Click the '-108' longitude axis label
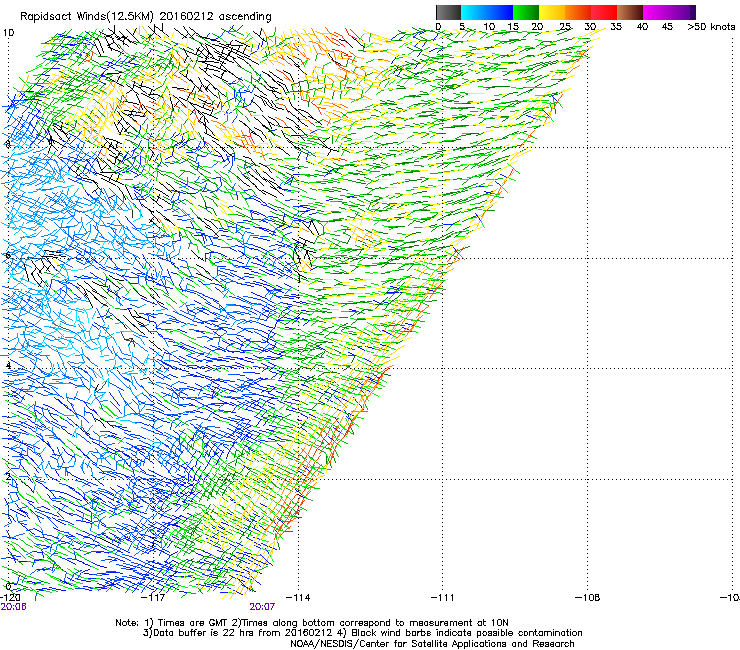This screenshot has height=650, width=740. [588, 598]
